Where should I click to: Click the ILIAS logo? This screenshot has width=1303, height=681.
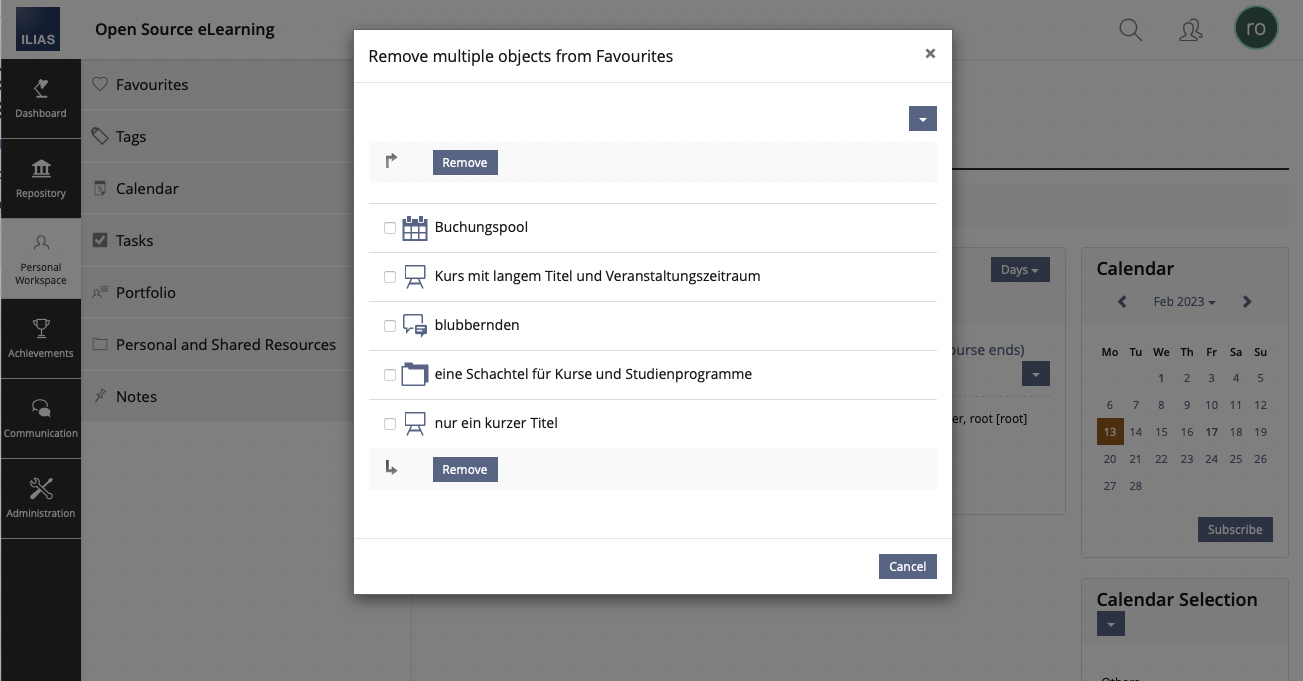coord(38,30)
